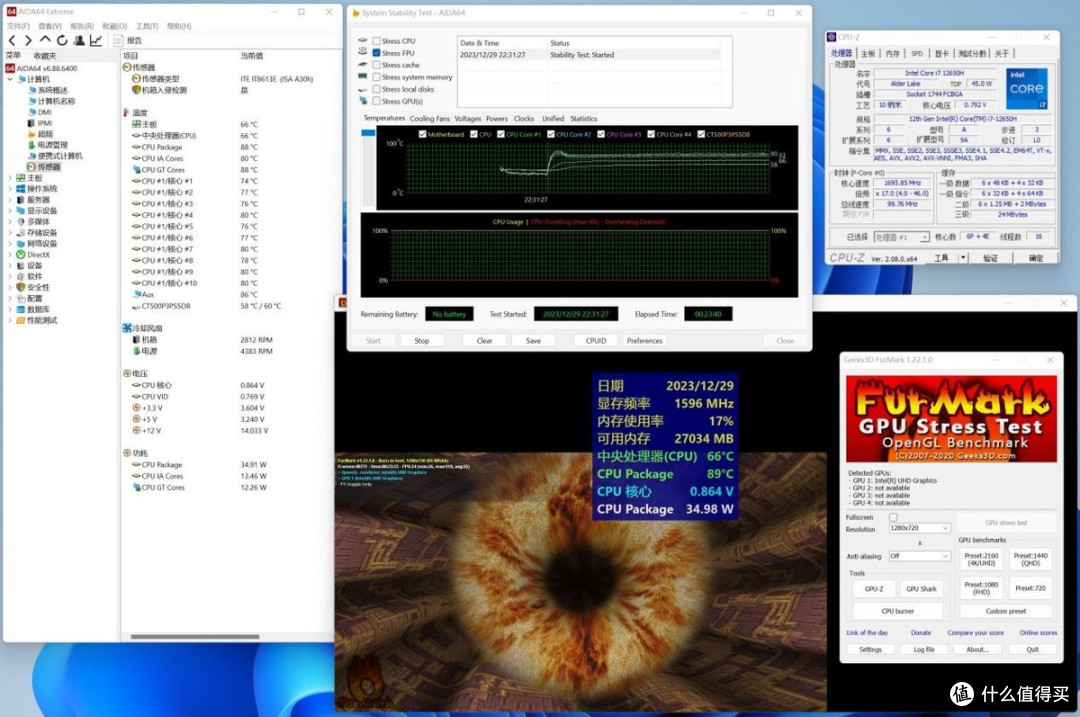The image size is (1080, 717).
Task: Select the DirectX item in tree
Action: point(38,255)
